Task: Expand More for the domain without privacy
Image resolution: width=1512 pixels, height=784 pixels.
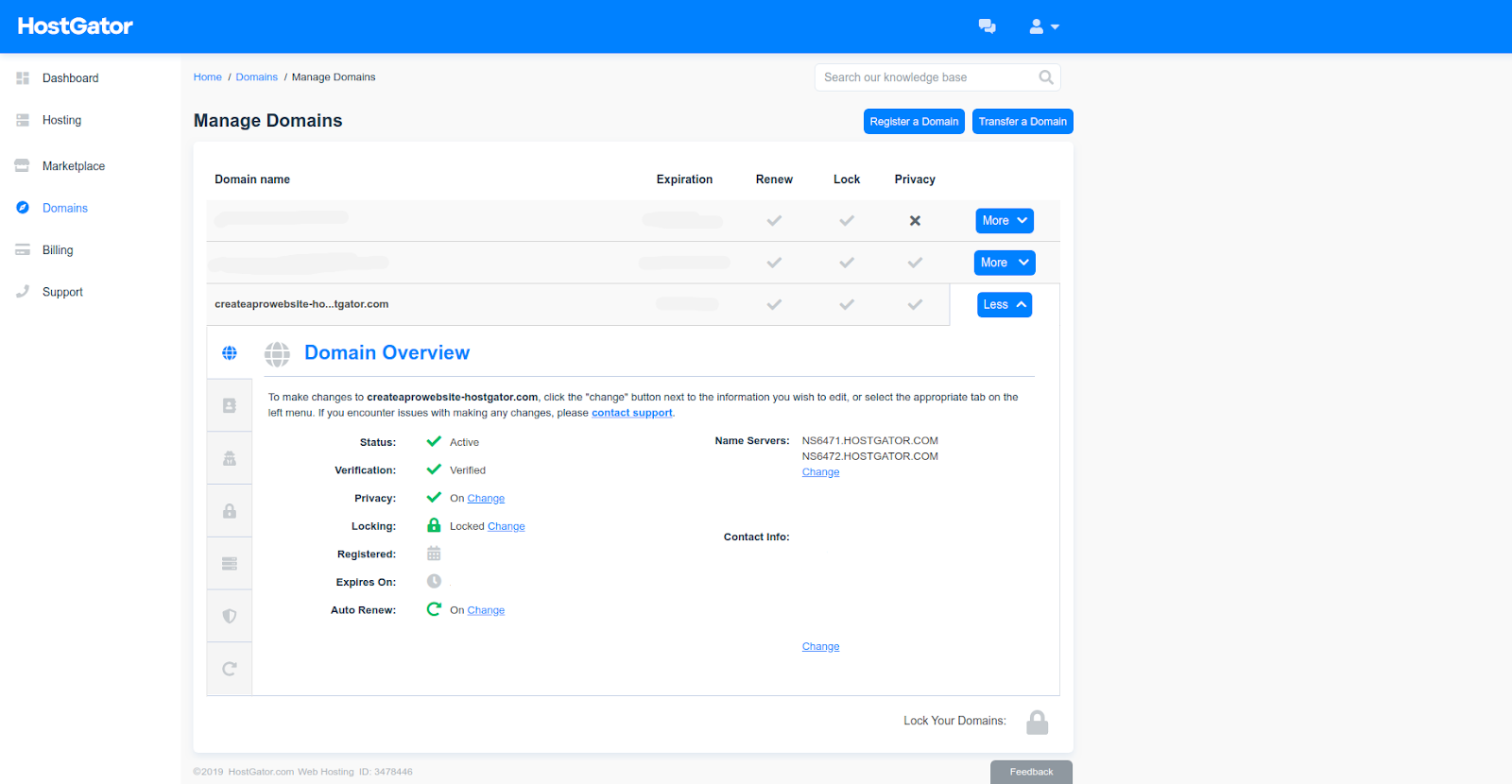Action: (x=1005, y=221)
